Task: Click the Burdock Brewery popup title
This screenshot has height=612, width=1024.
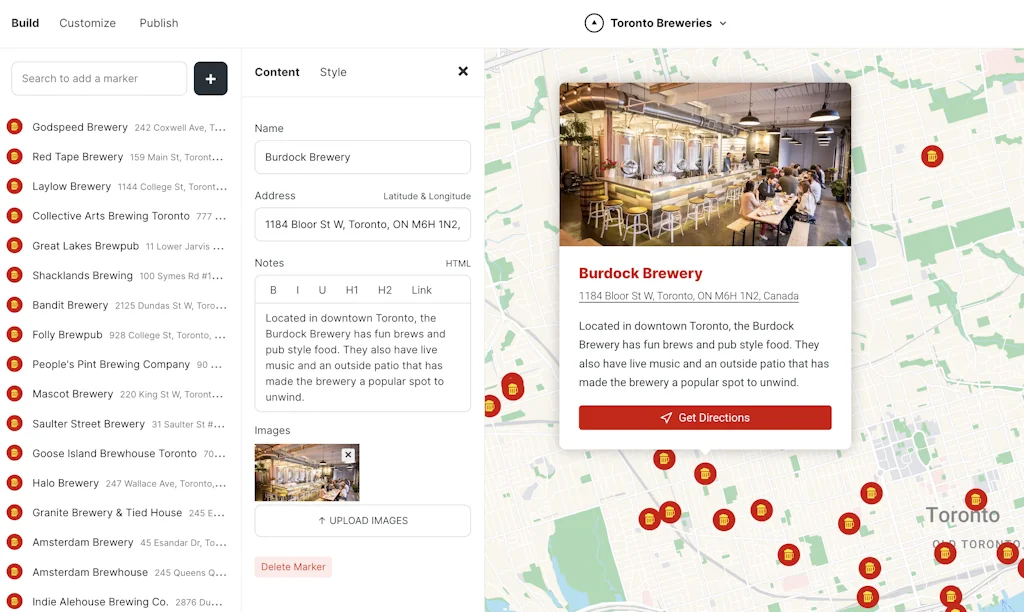Action: 640,273
